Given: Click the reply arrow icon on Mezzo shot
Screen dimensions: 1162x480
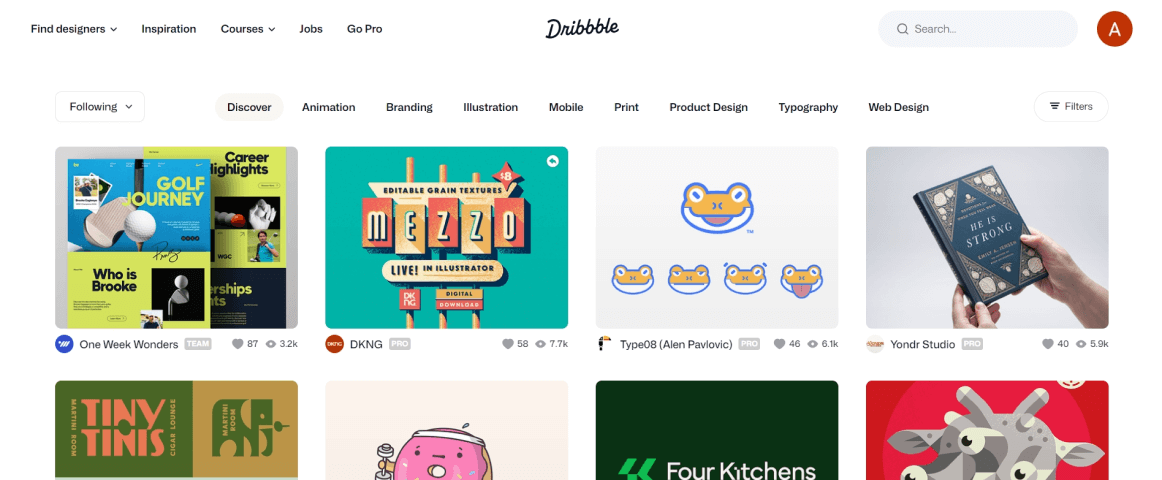Looking at the screenshot, I should pyautogui.click(x=552, y=161).
